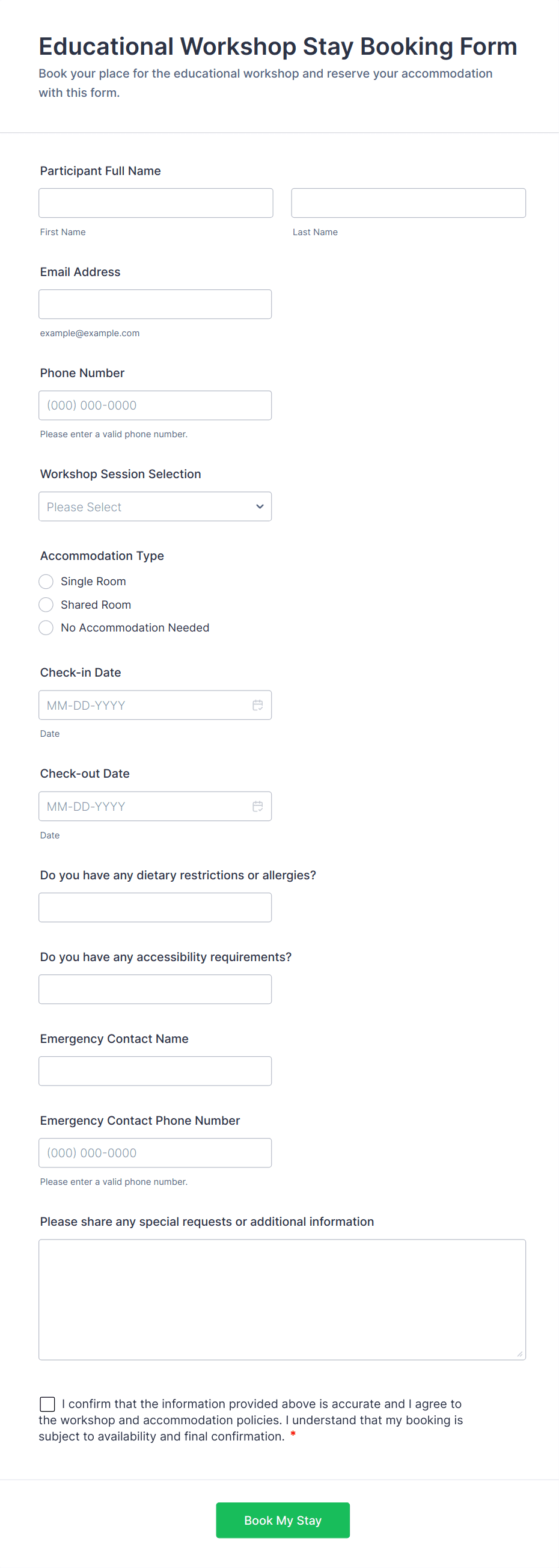Choose No Accommodation Needed
Screen dimensions: 559x1568
pyautogui.click(x=46, y=627)
